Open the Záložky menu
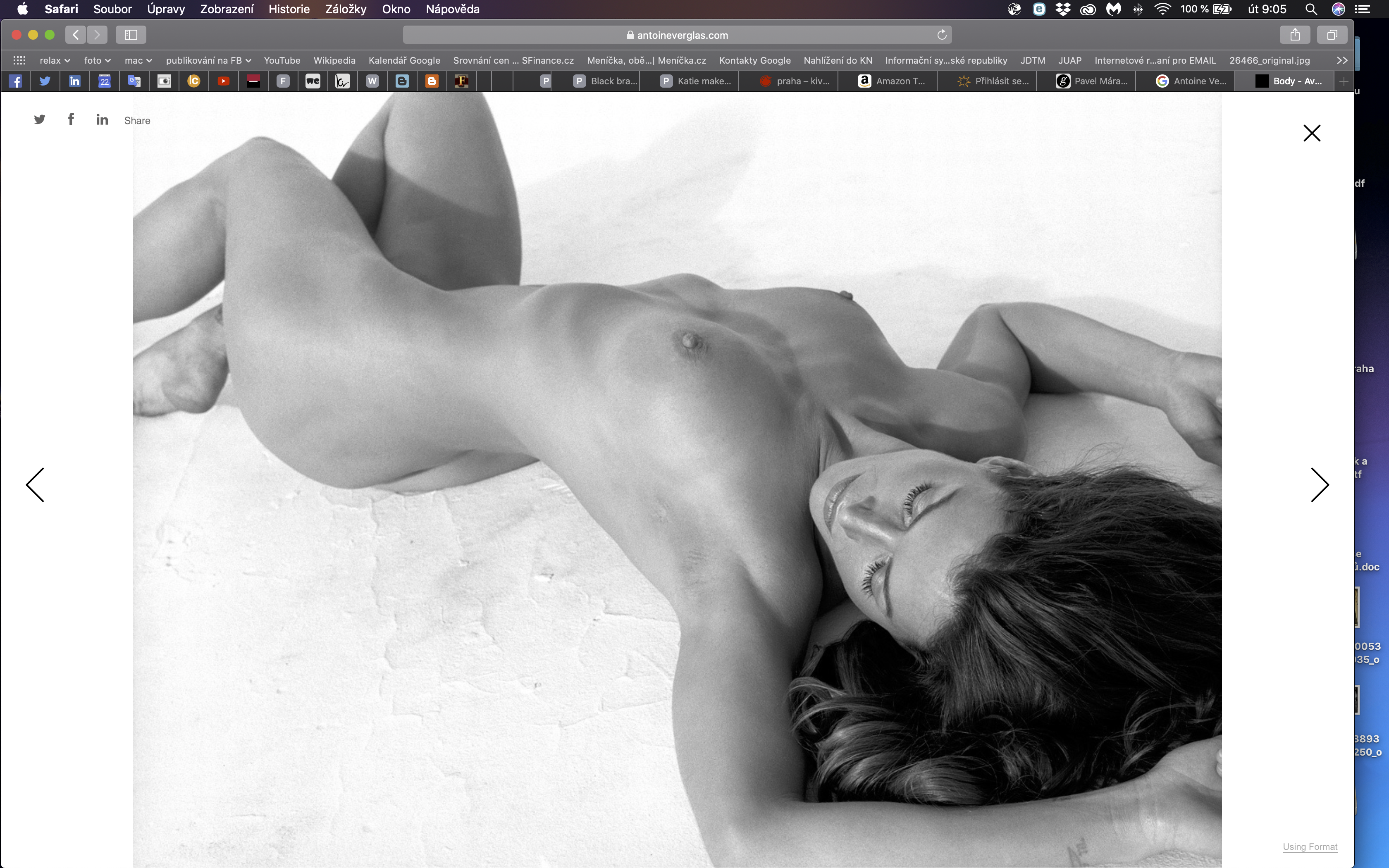The height and width of the screenshot is (868, 1389). (346, 9)
